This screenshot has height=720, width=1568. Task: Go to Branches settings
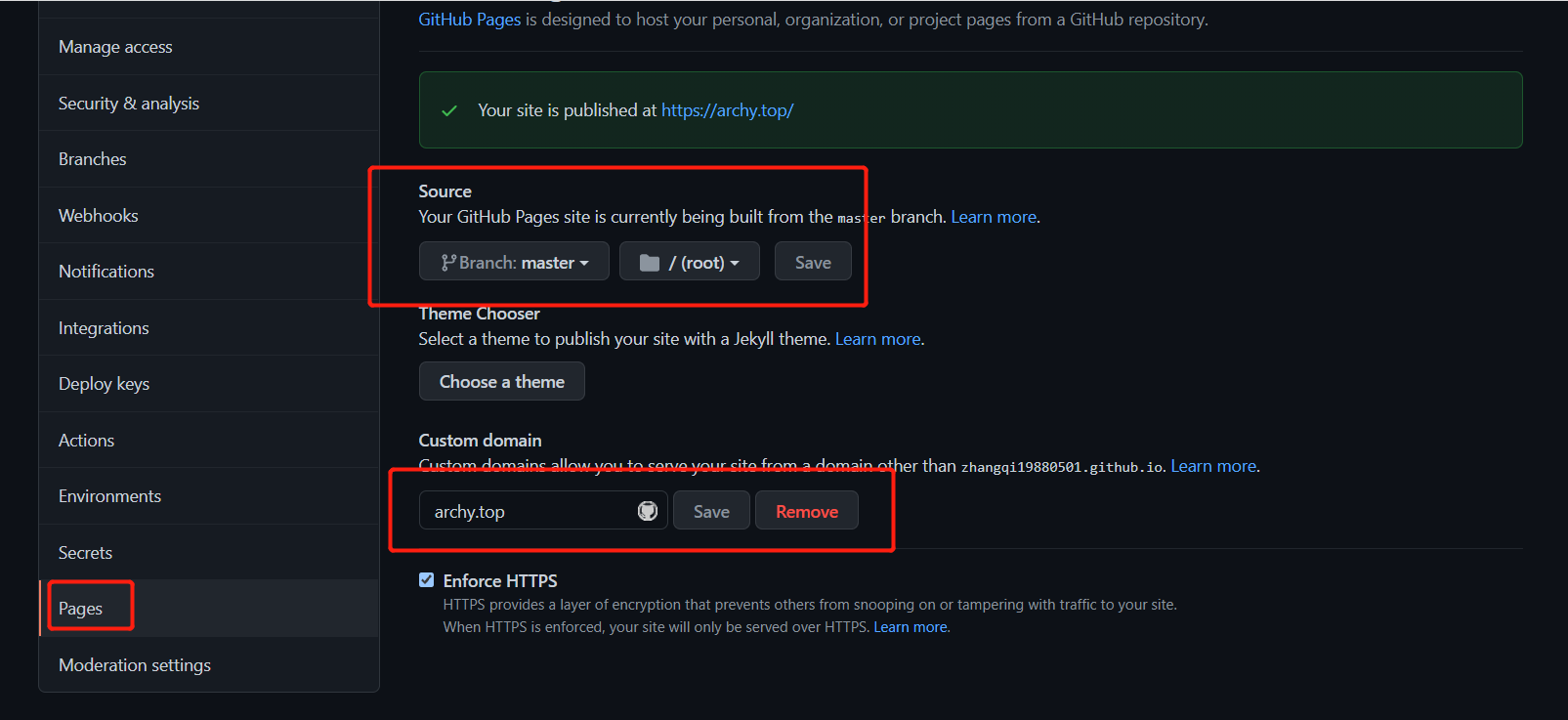[x=209, y=159]
